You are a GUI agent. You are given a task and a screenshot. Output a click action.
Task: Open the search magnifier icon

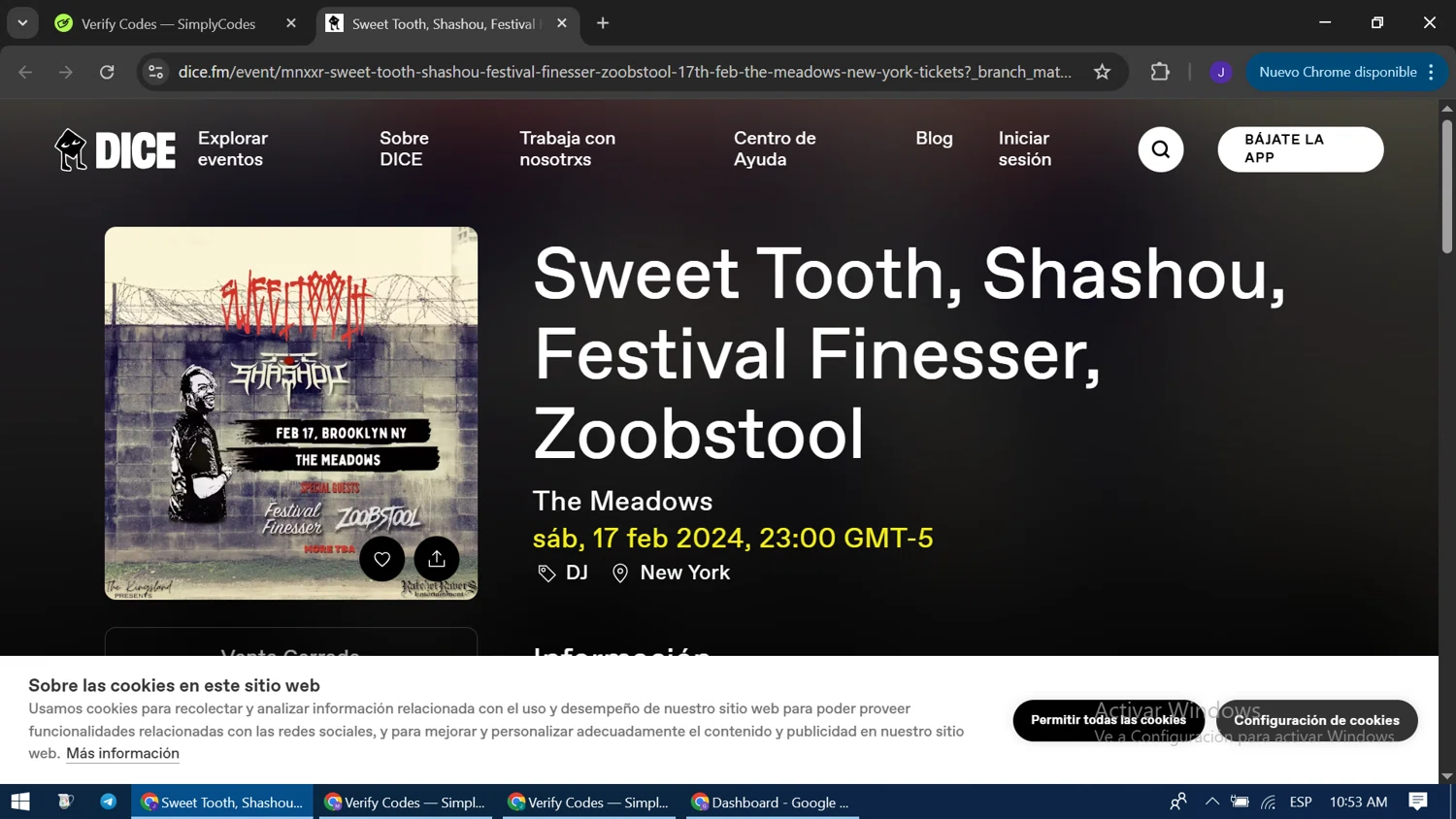pos(1160,149)
